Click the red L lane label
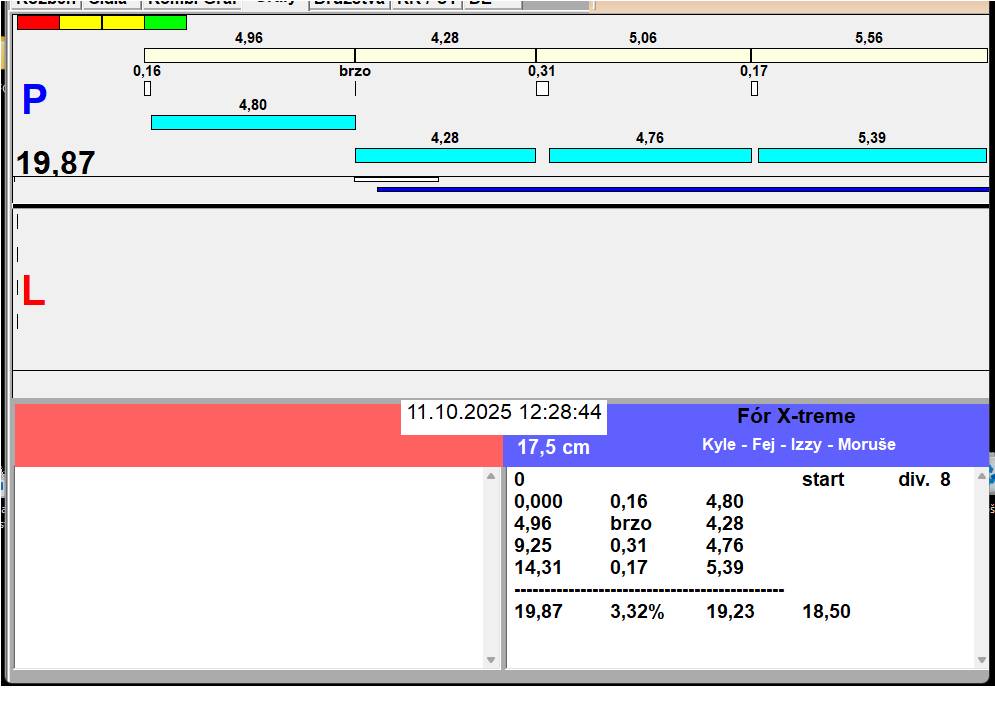Image resolution: width=995 pixels, height=716 pixels. pos(33,292)
